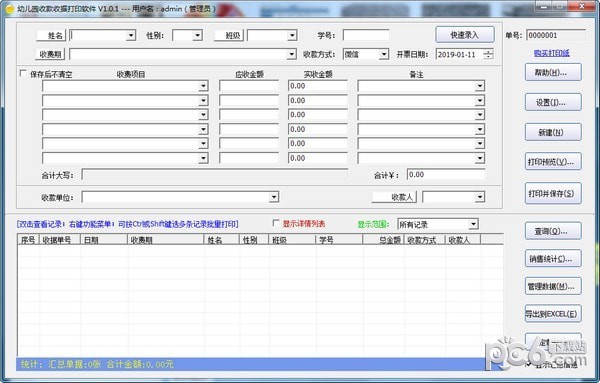Viewport: 600px width, 383px height.
Task: Open the 购买打印纸 link
Action: (x=551, y=53)
